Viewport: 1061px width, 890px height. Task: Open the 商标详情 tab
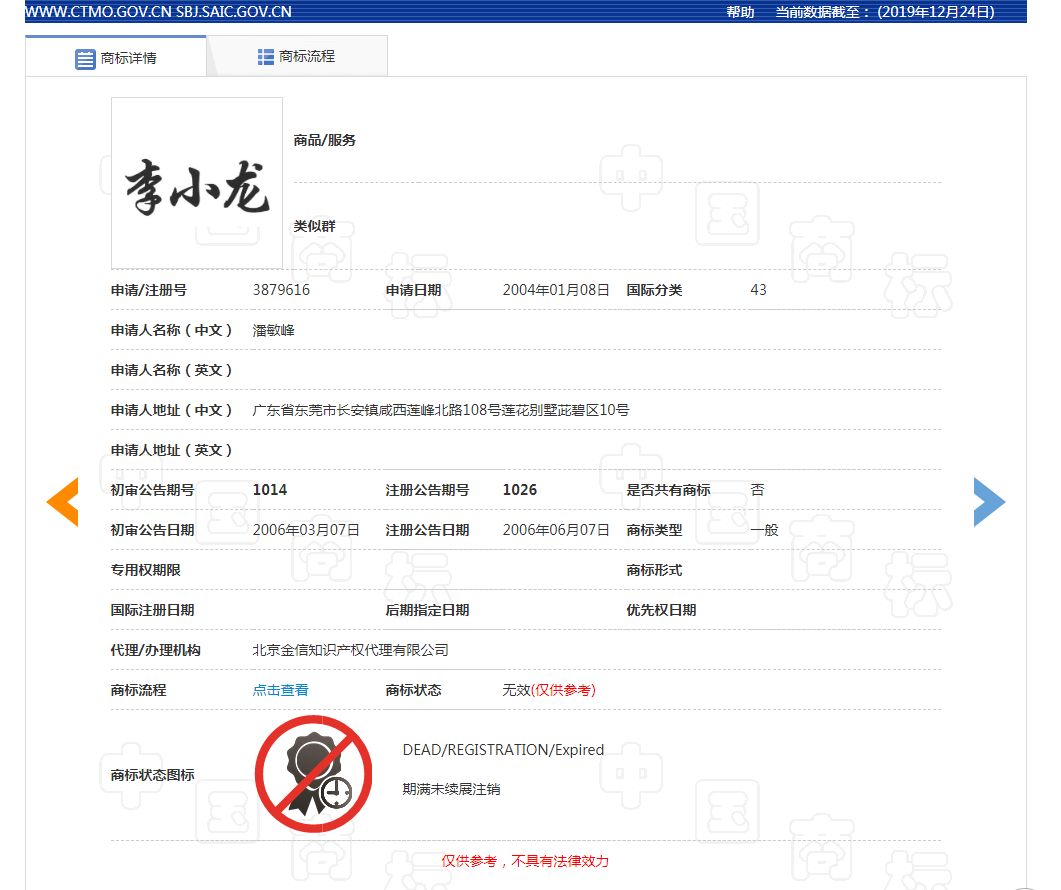coord(116,57)
